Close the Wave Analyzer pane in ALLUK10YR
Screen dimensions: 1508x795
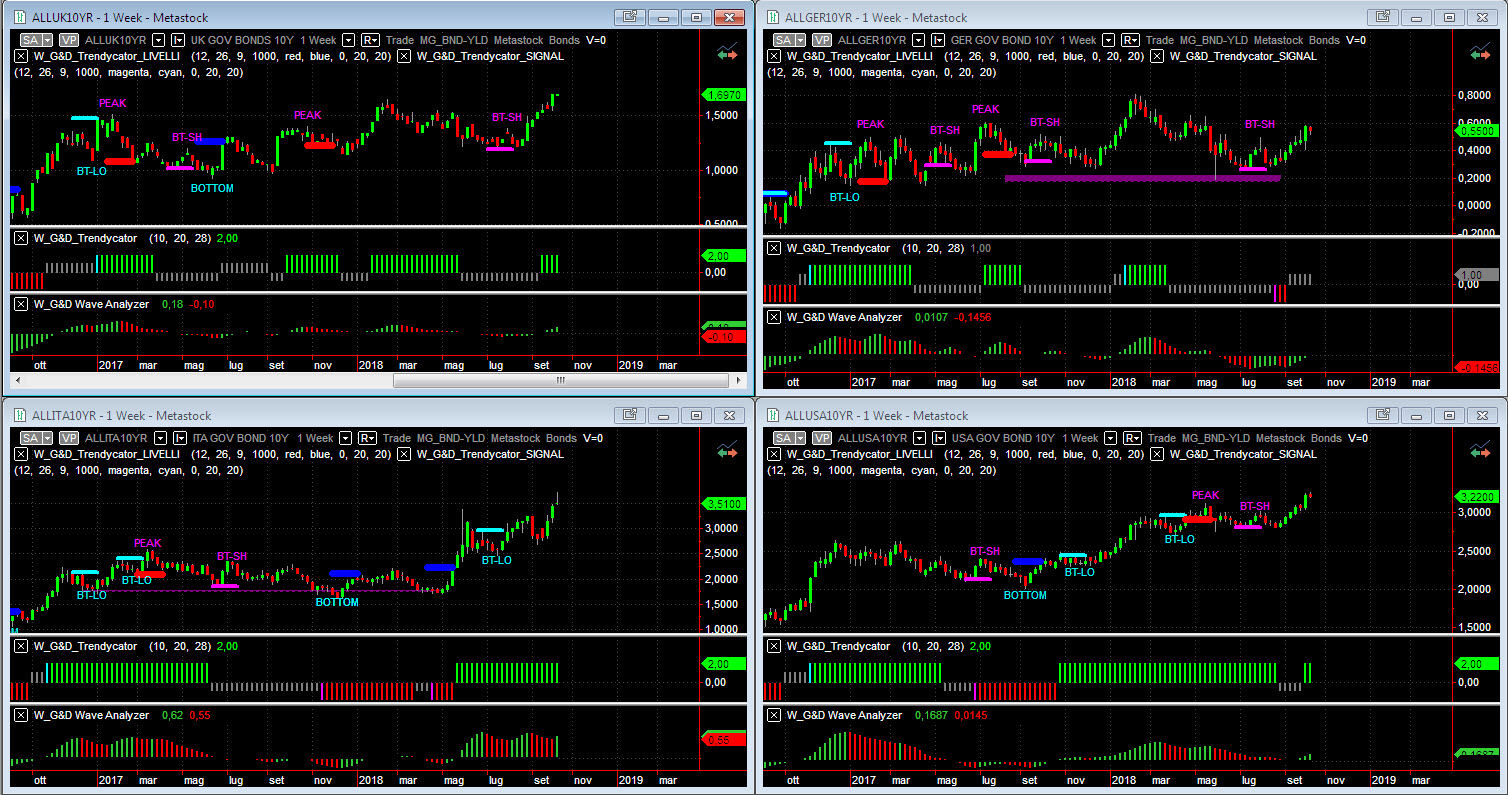tap(21, 304)
